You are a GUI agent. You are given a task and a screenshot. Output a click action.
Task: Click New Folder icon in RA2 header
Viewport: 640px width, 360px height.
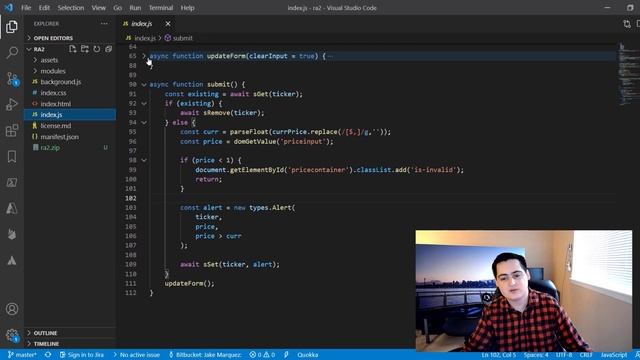tap(84, 49)
